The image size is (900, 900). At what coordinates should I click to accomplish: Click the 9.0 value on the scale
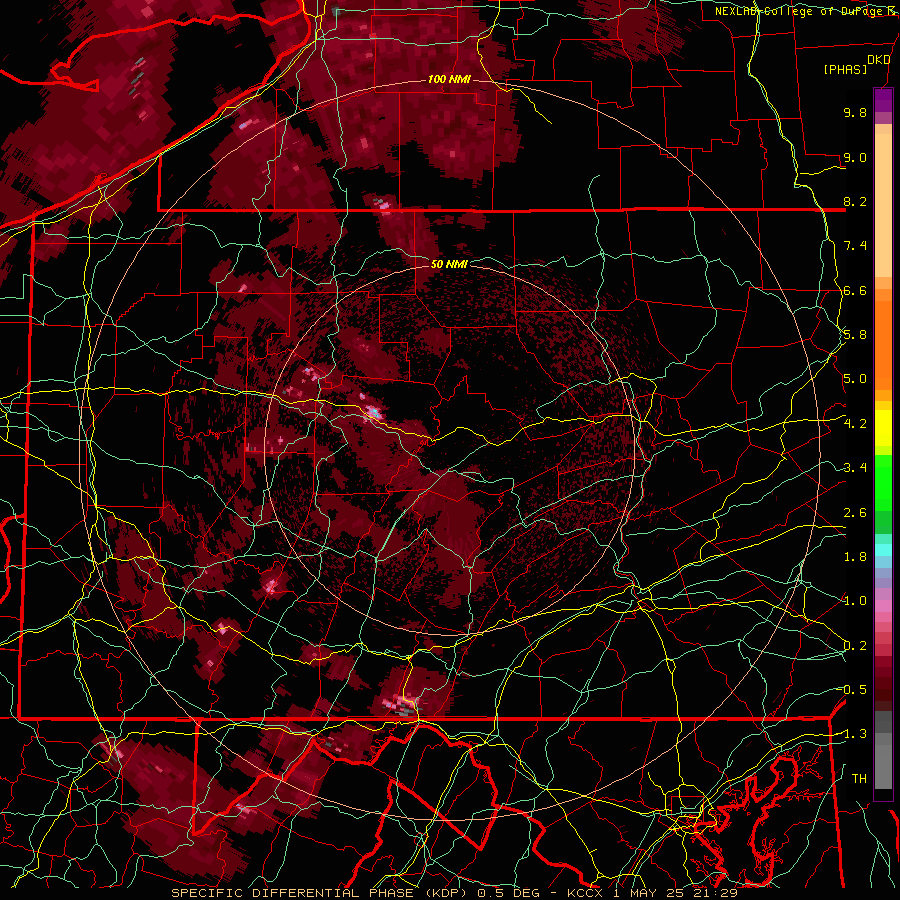pyautogui.click(x=855, y=157)
